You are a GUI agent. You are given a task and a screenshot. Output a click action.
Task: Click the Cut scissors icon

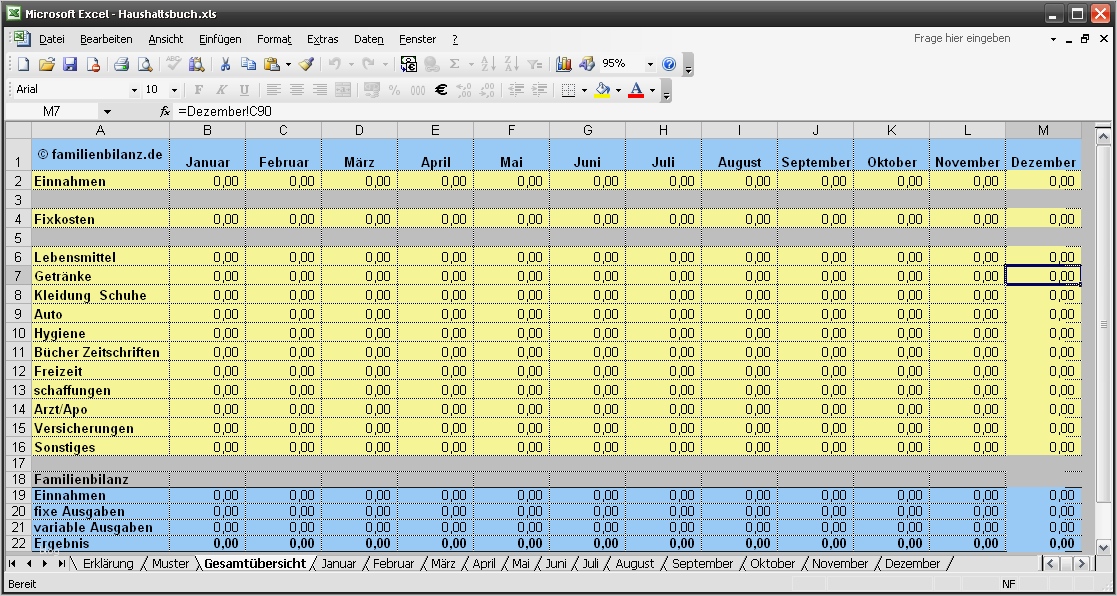225,64
